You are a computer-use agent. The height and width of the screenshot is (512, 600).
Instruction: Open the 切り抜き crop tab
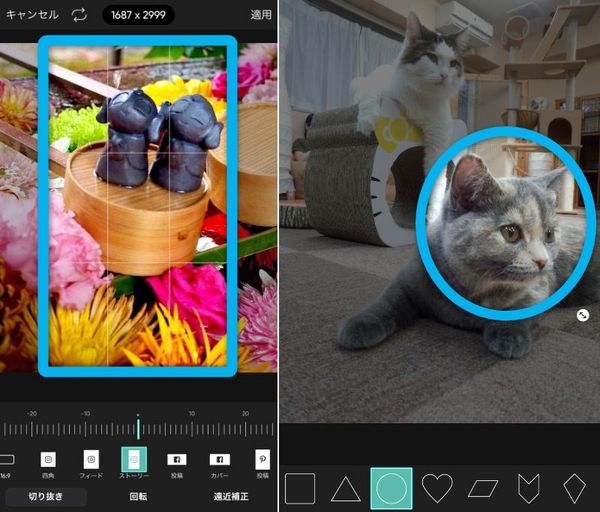pos(46,497)
